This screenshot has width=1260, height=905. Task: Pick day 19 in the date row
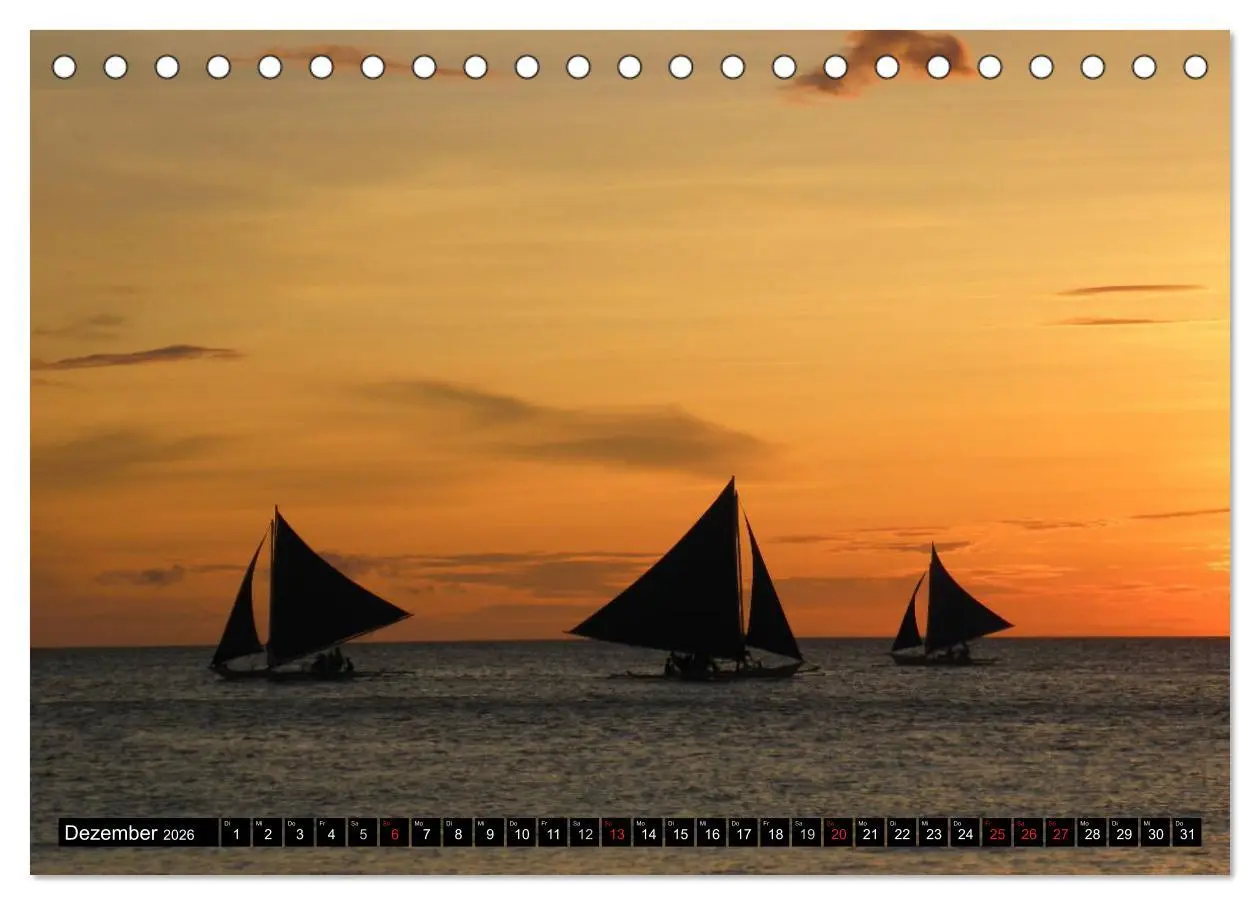coord(806,832)
